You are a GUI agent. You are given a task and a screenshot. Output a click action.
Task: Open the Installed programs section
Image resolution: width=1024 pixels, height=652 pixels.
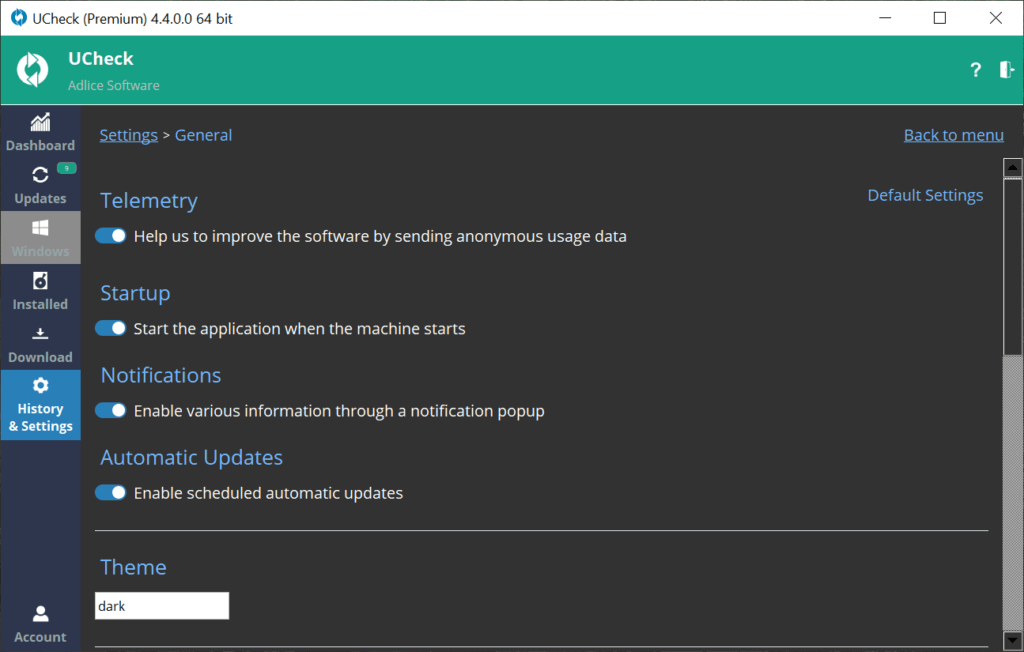click(x=40, y=291)
